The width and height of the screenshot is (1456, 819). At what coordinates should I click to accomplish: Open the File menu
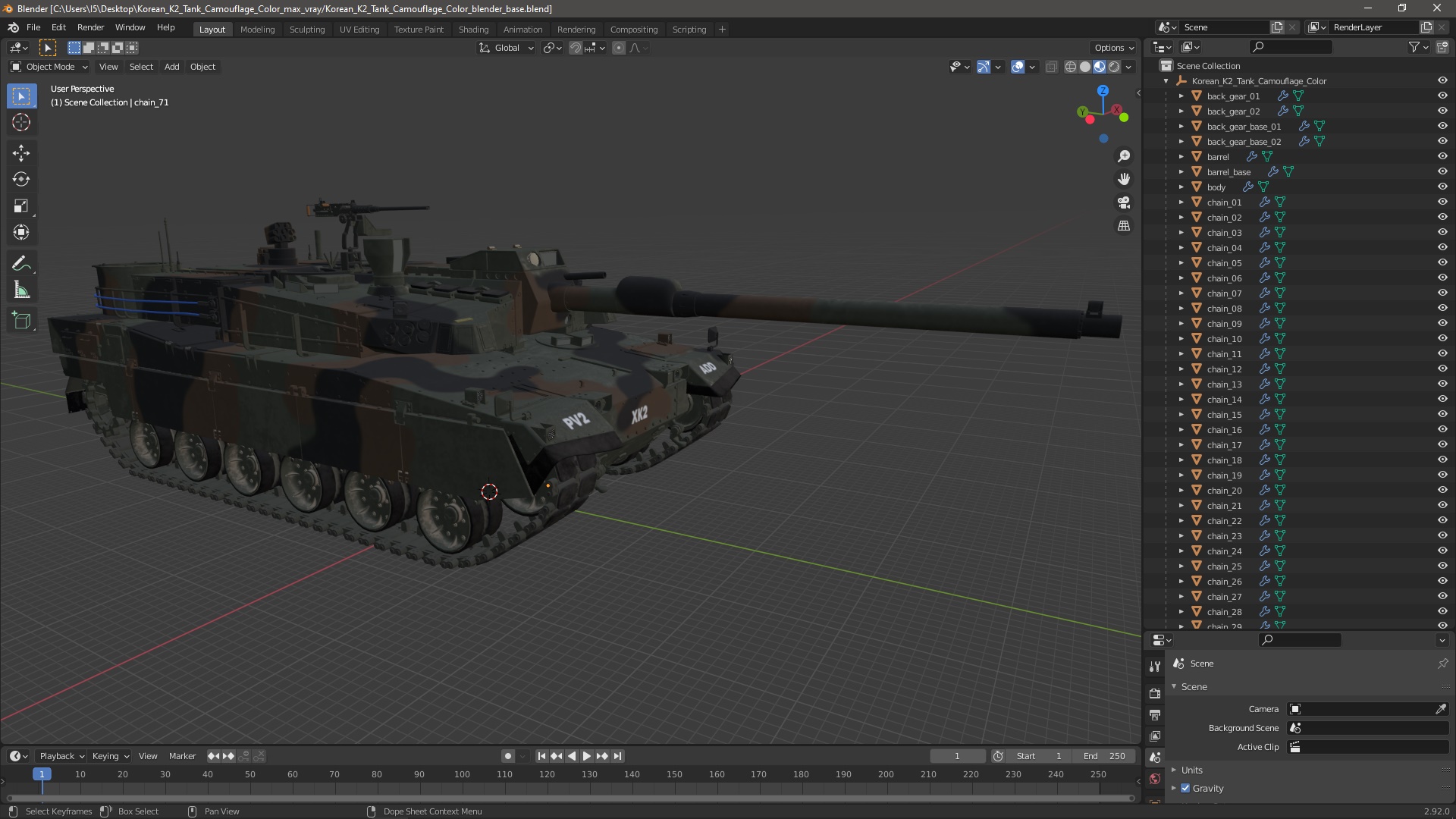(33, 27)
